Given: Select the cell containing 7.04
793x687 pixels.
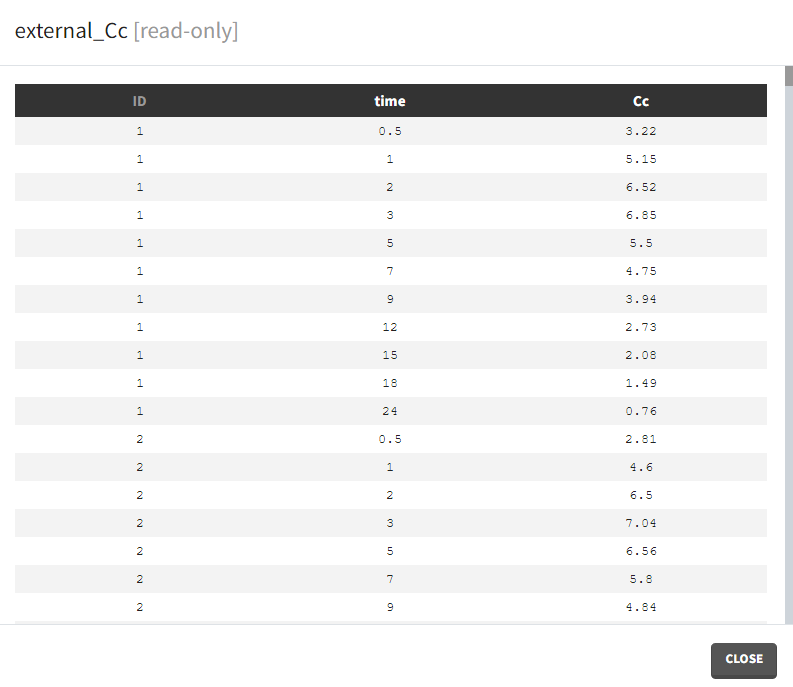Looking at the screenshot, I should 641,523.
